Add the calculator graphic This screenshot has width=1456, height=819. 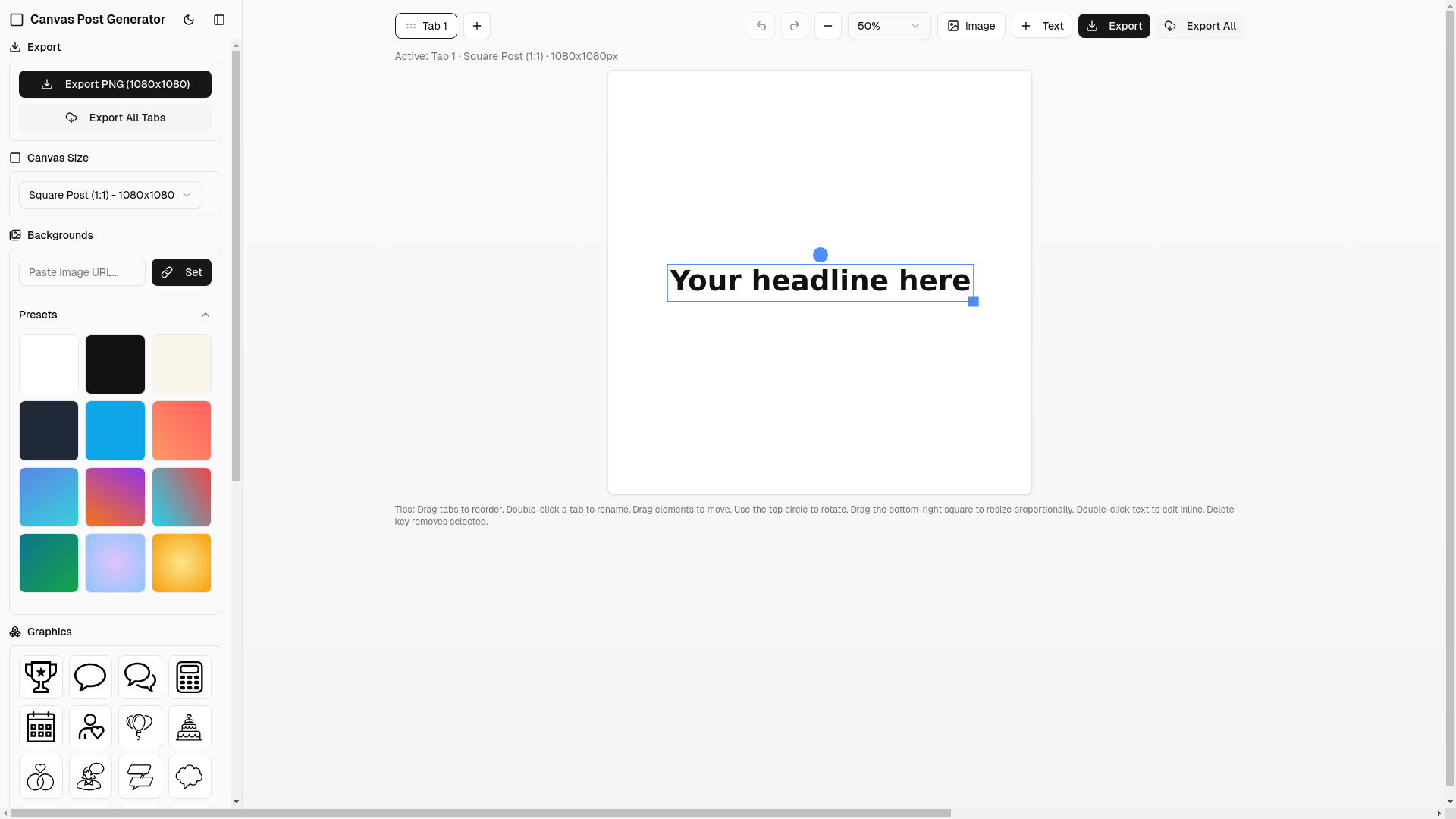point(190,677)
